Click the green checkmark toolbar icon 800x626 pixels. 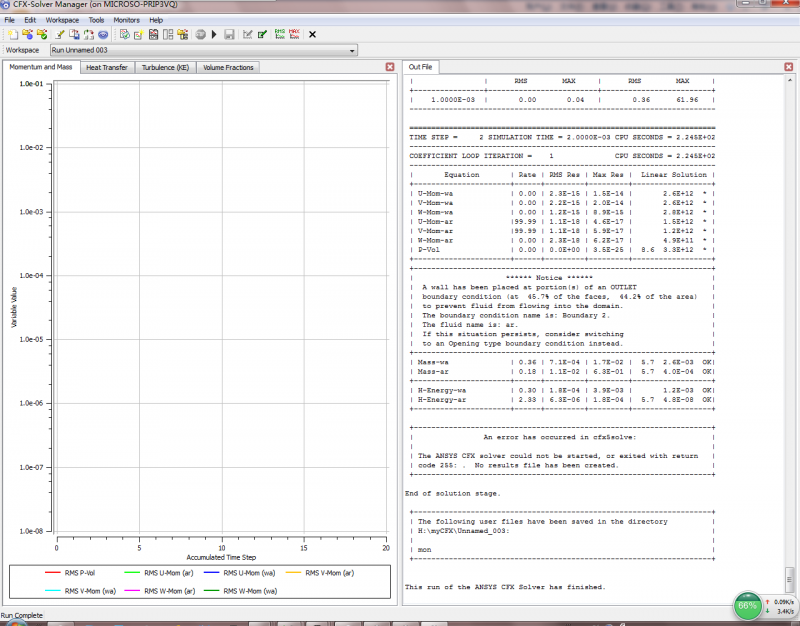tap(261, 34)
